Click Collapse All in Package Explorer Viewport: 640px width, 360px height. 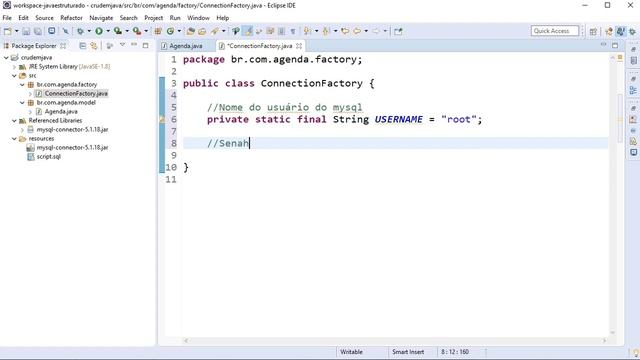(x=82, y=46)
